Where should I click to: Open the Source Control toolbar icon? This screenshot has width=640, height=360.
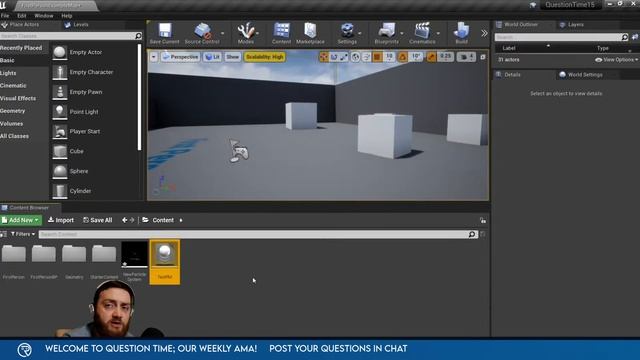(x=202, y=31)
